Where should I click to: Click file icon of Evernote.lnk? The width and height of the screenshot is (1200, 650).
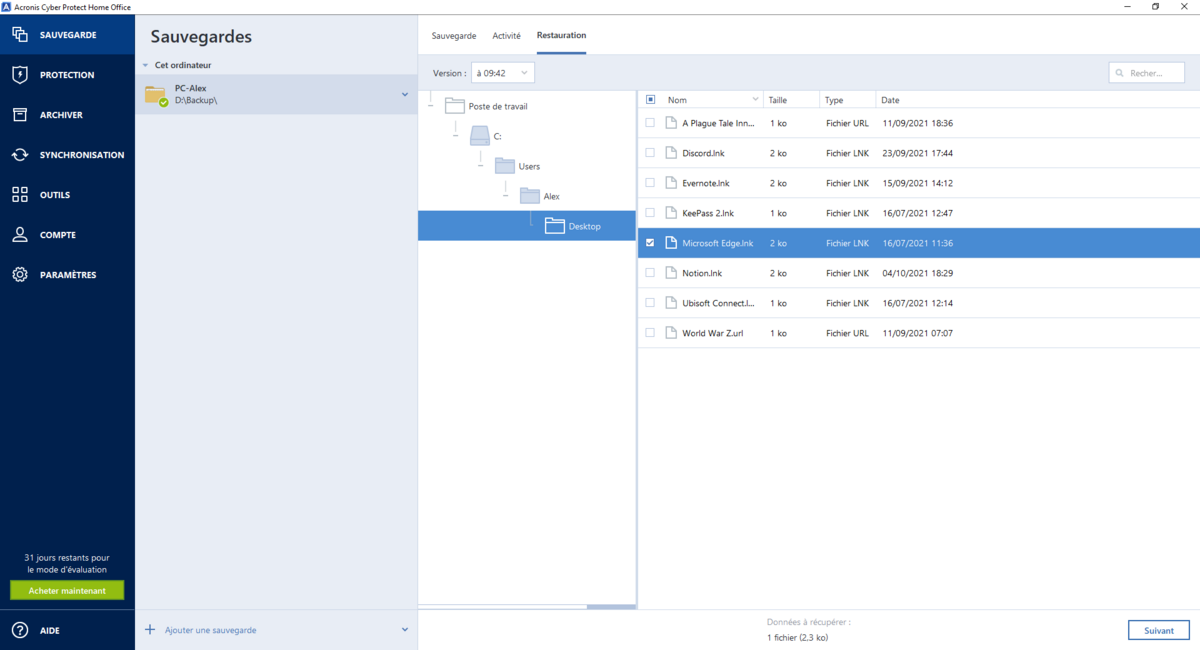[672, 183]
